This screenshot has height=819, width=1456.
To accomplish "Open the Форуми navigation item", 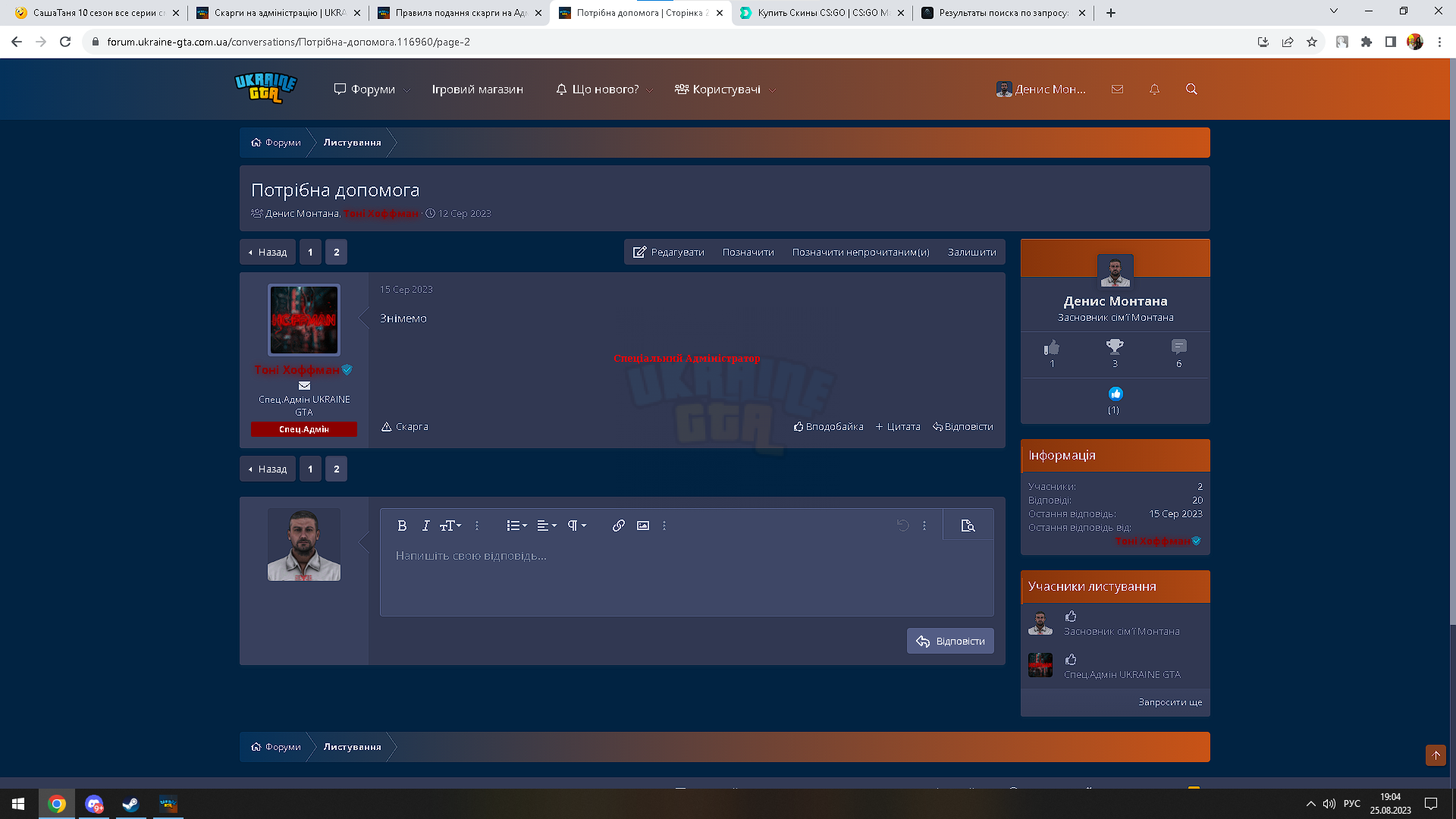I will click(365, 89).
